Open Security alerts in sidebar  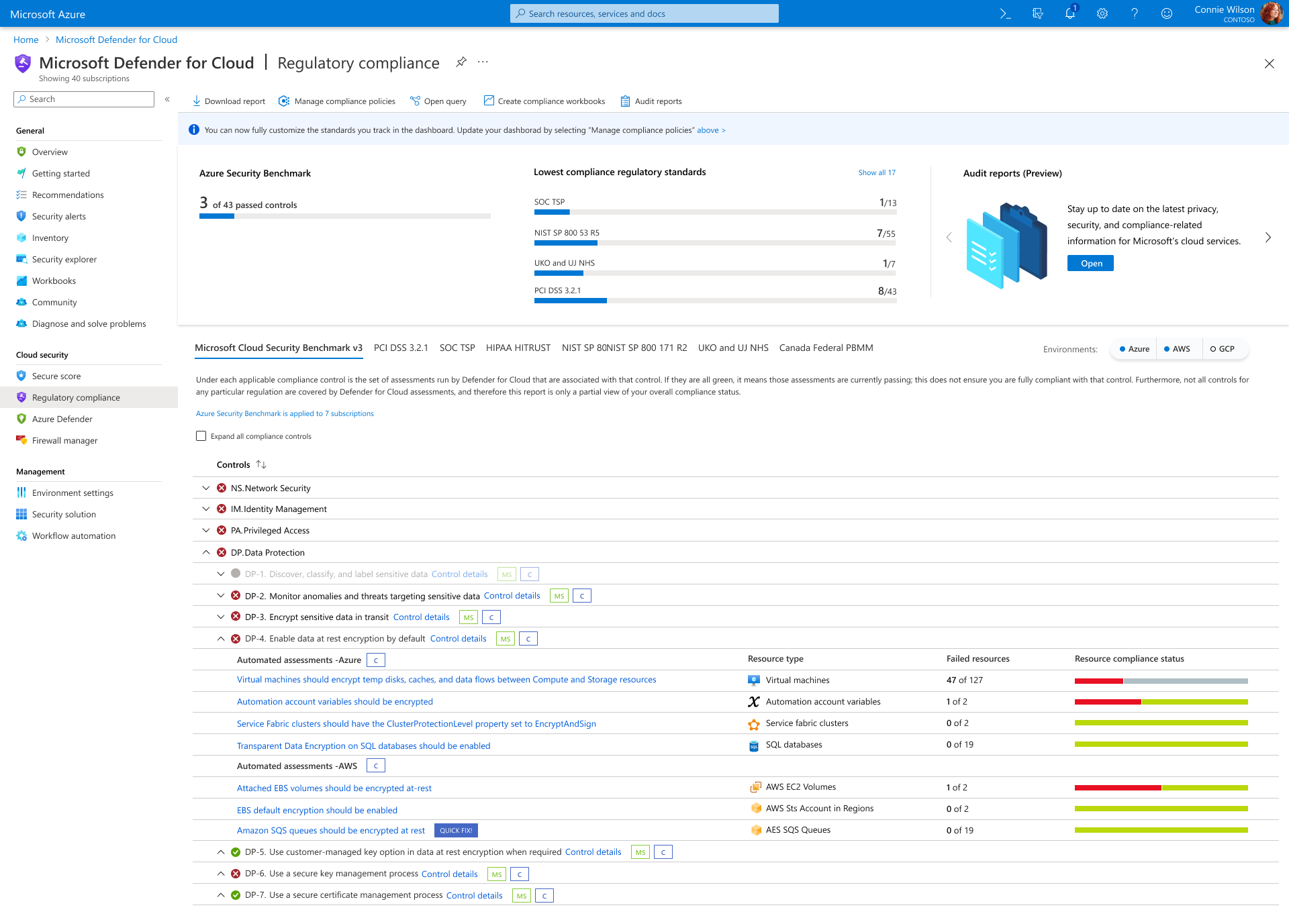coord(59,216)
